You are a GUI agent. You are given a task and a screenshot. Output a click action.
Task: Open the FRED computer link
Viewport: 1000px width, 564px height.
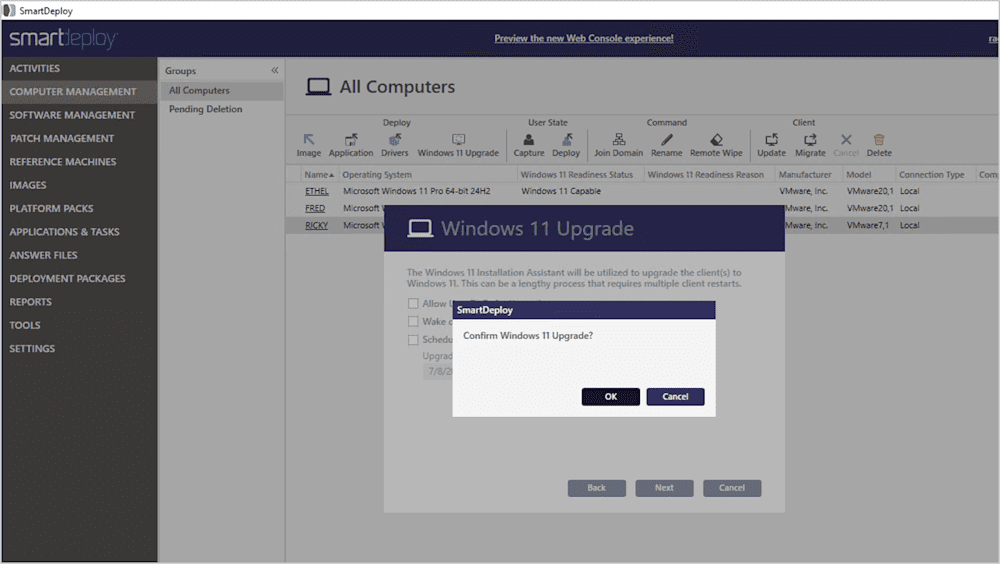pos(315,209)
